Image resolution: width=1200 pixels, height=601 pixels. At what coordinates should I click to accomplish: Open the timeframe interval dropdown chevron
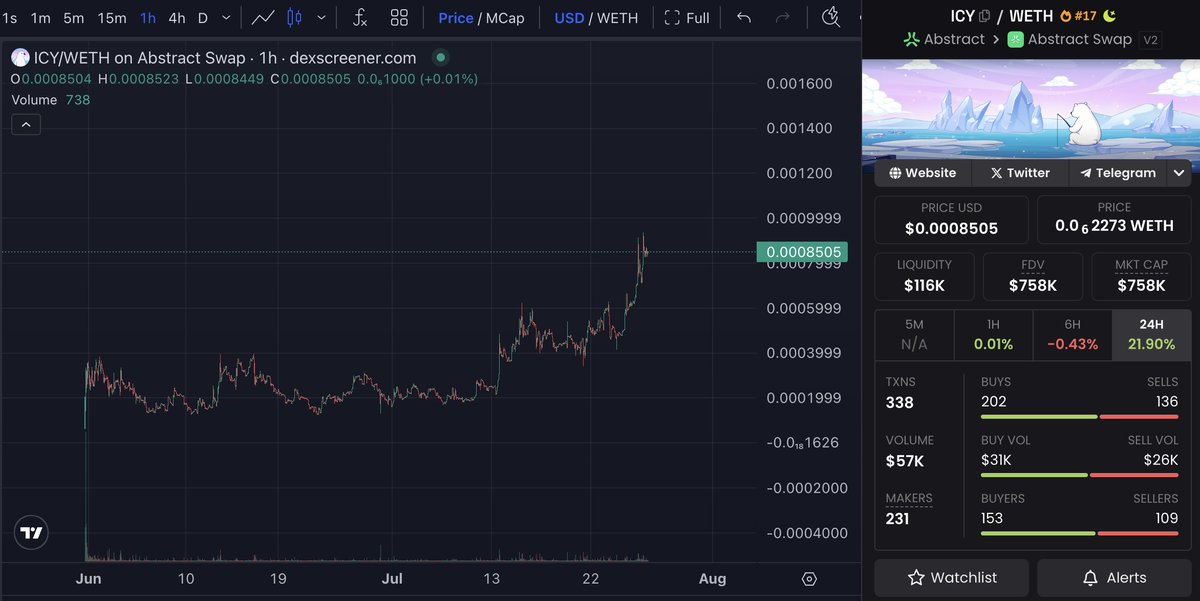point(227,18)
